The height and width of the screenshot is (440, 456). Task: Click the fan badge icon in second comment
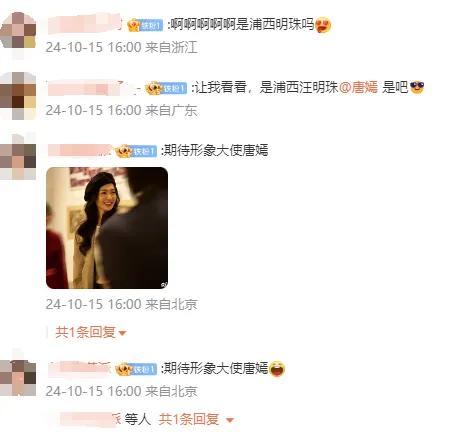[x=166, y=88]
